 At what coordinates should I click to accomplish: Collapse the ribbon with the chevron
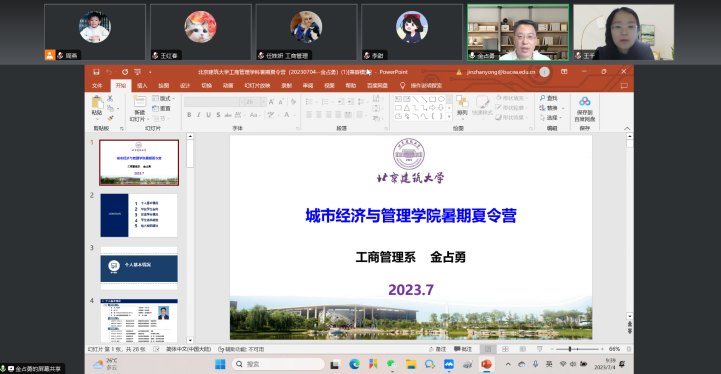[627, 128]
